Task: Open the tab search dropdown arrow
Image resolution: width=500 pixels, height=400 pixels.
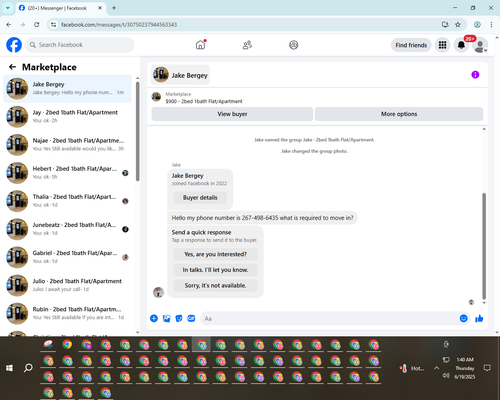Action: [8, 8]
